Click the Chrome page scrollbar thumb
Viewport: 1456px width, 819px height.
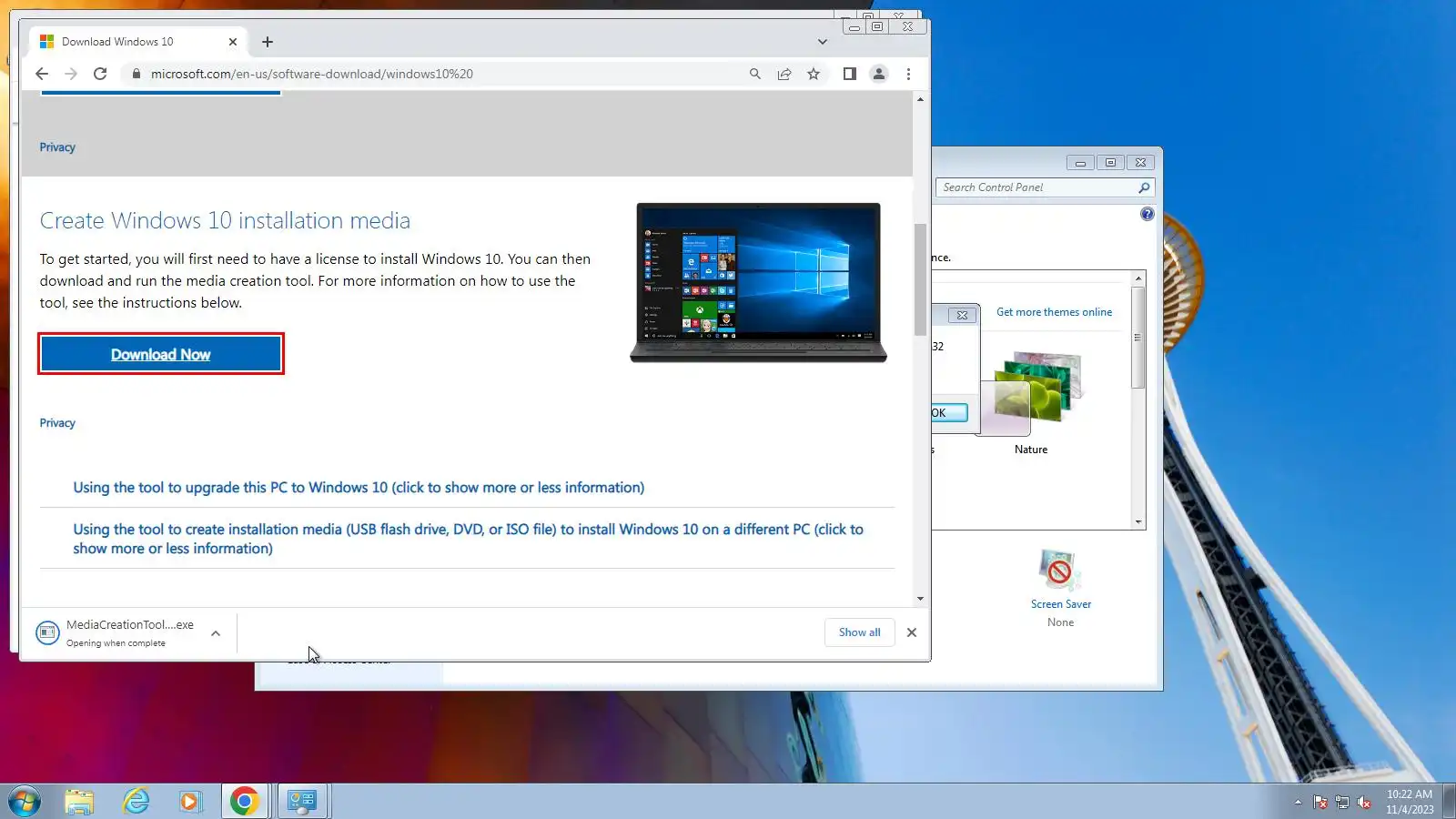pos(921,278)
